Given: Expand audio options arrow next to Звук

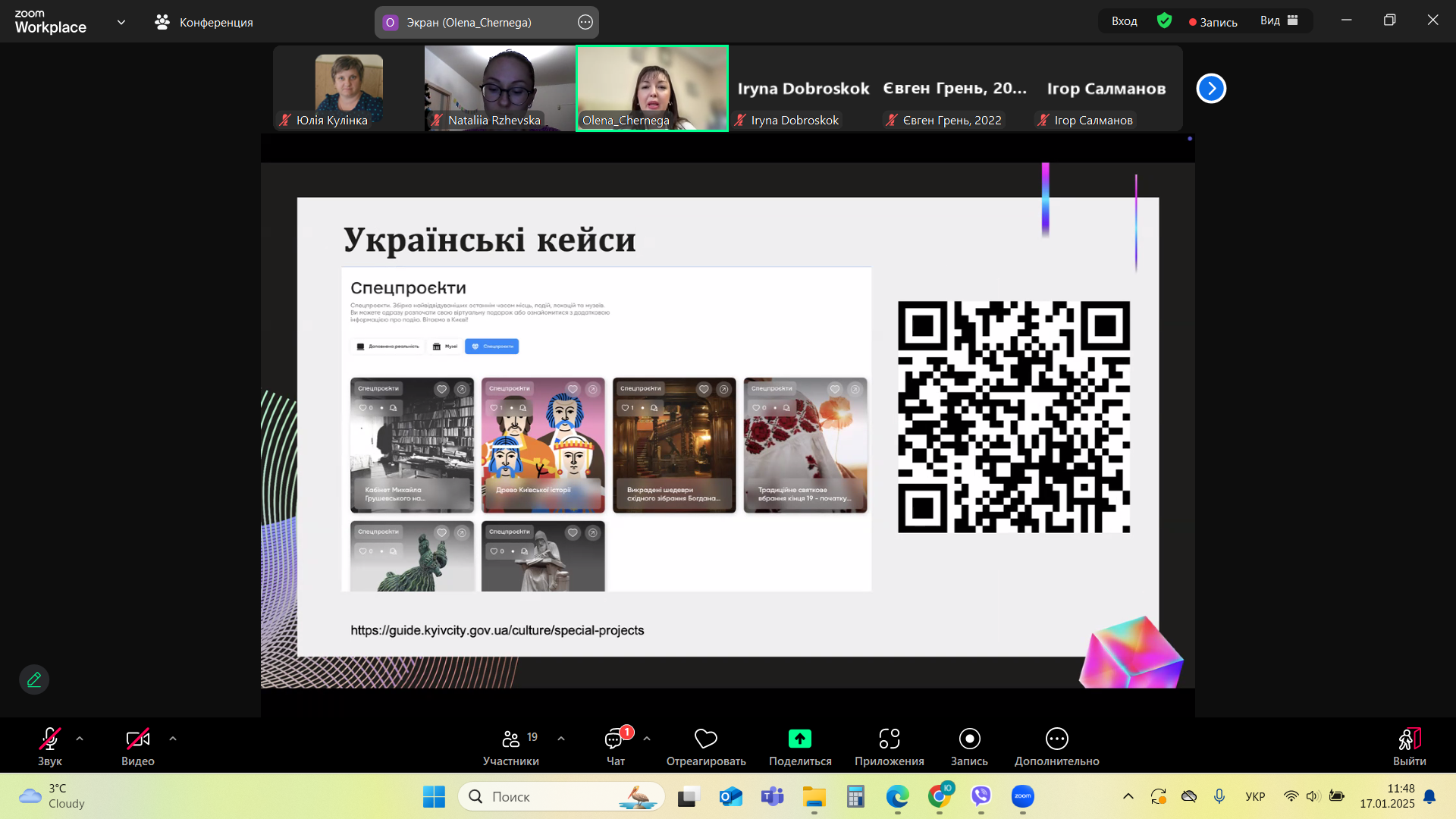Looking at the screenshot, I should pos(80,739).
